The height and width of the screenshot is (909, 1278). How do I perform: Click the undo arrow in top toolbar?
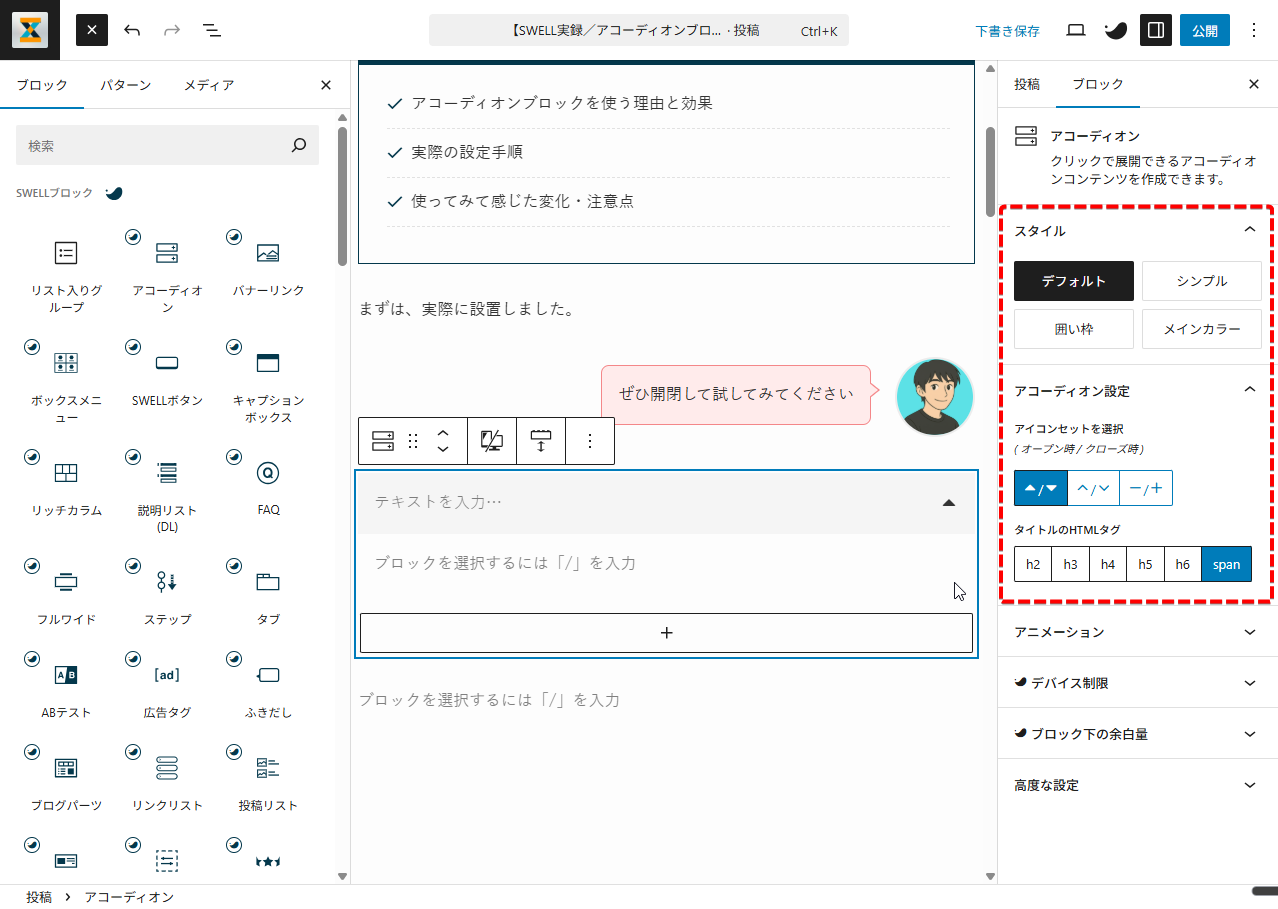(132, 30)
